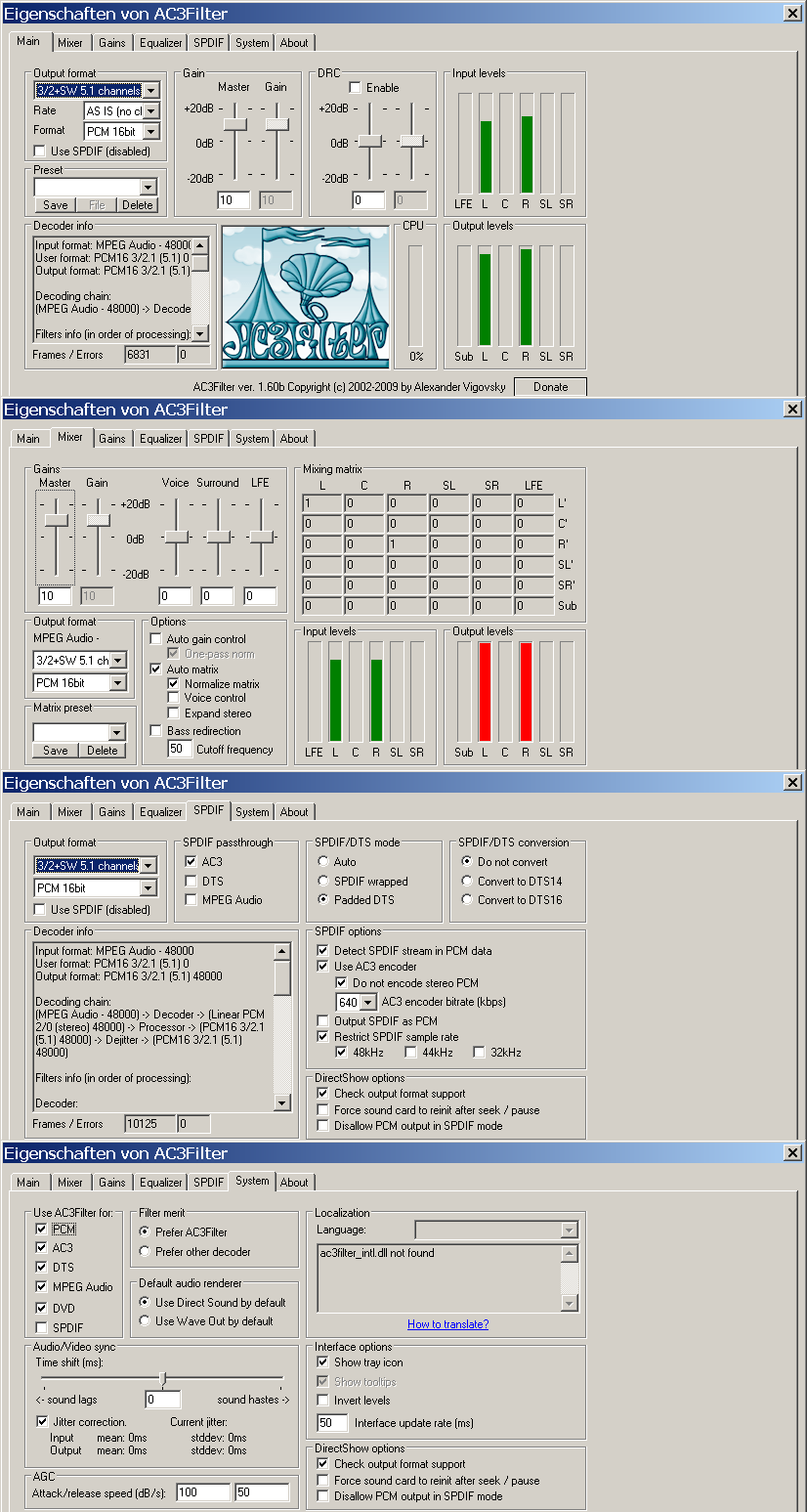Open Mixer tab in the Main-tab window
Viewport: 807px width, 1512px height.
click(x=70, y=43)
